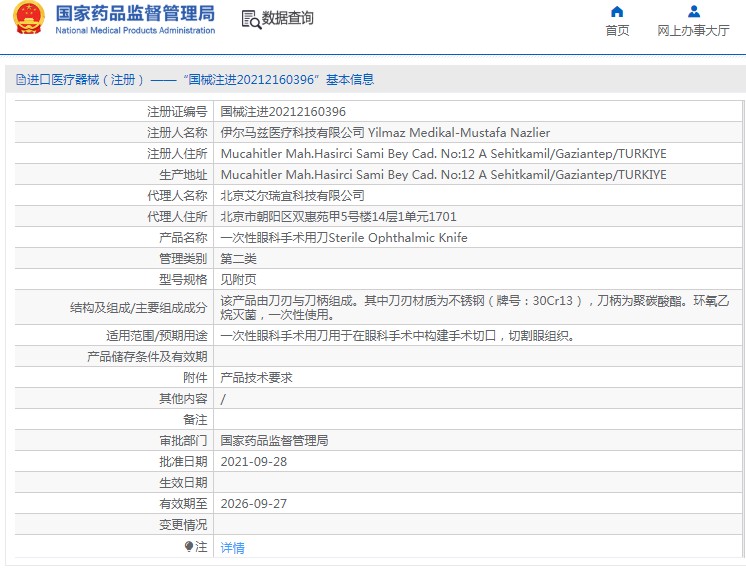
Task: Click the national emblem logo
Action: (29, 18)
